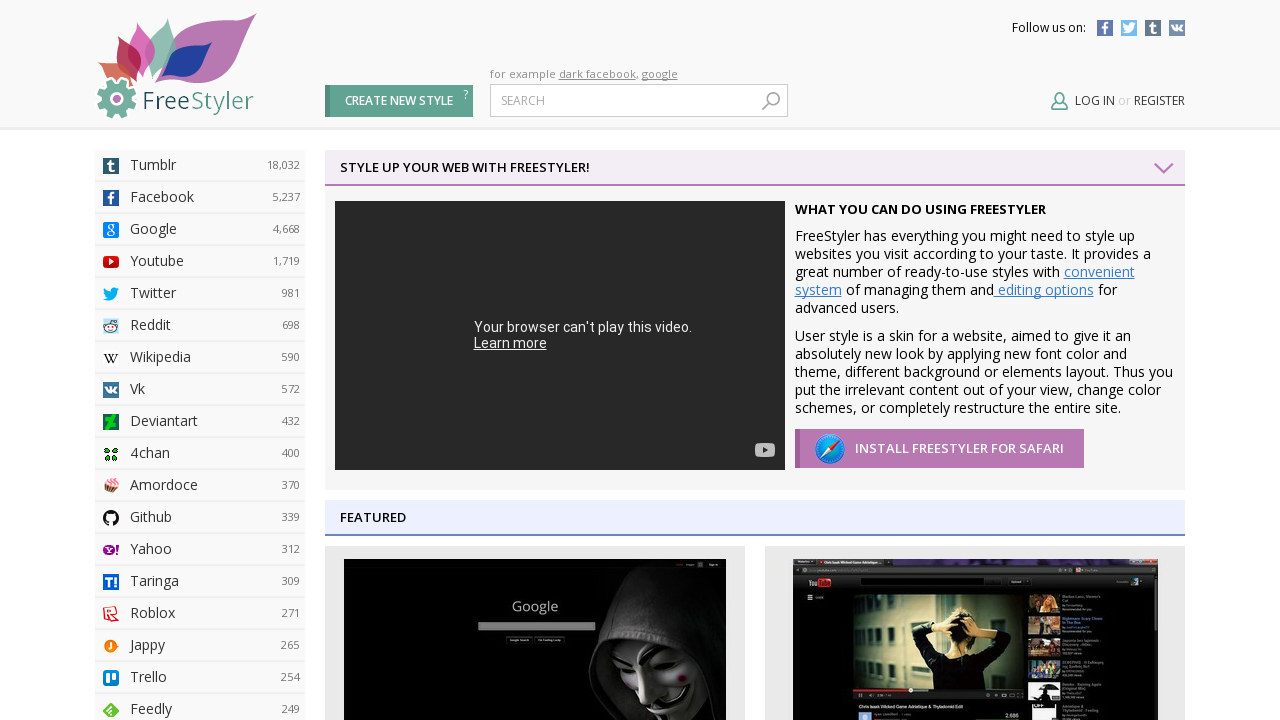
Task: Click the Featured section header
Action: pyautogui.click(x=755, y=518)
